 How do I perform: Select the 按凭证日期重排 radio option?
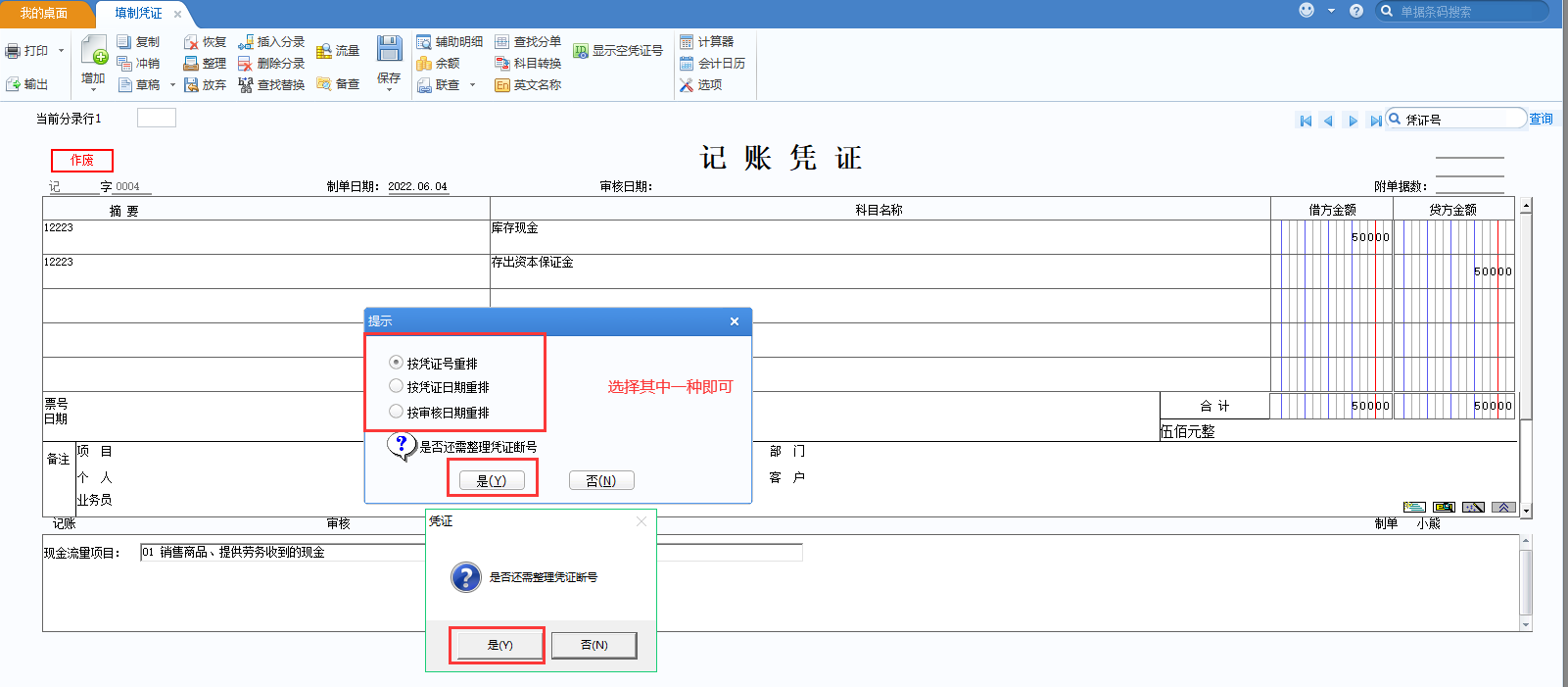coord(396,387)
